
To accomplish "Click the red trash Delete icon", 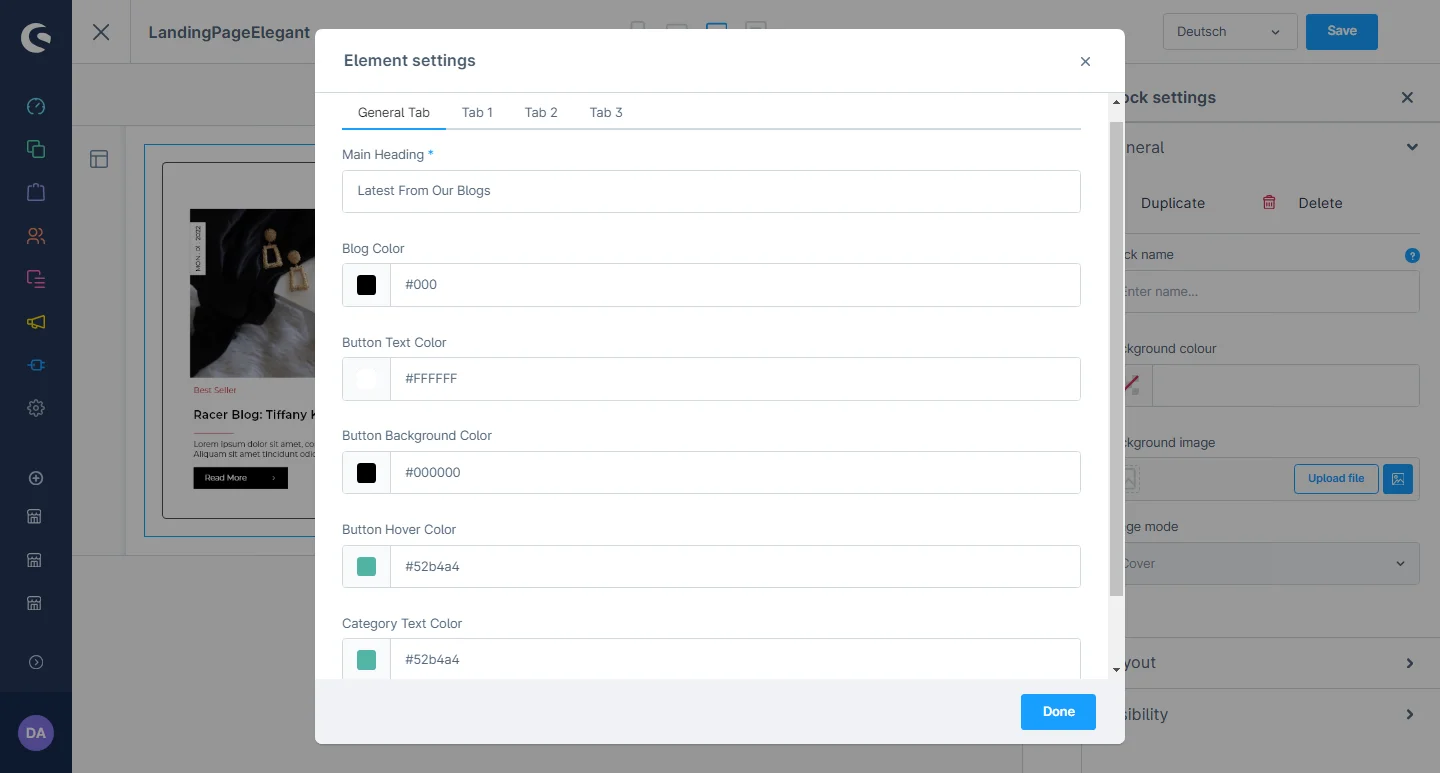I will [1269, 203].
